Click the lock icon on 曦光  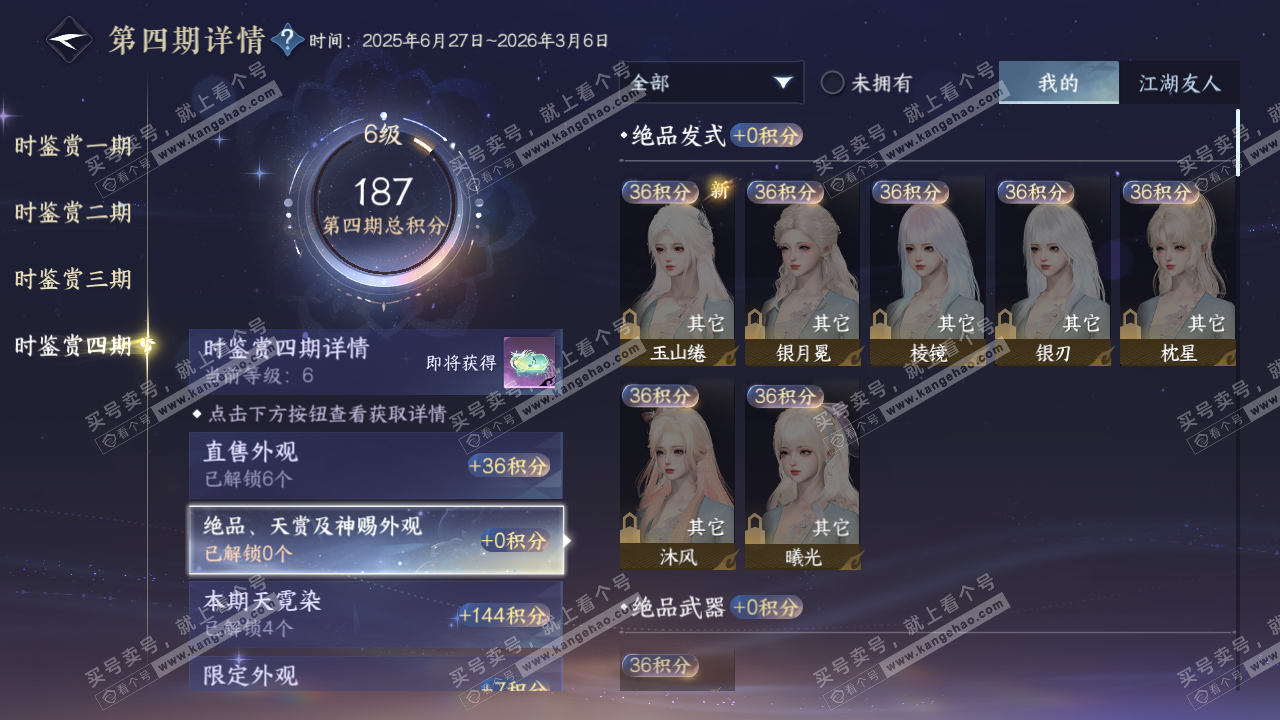click(x=756, y=527)
